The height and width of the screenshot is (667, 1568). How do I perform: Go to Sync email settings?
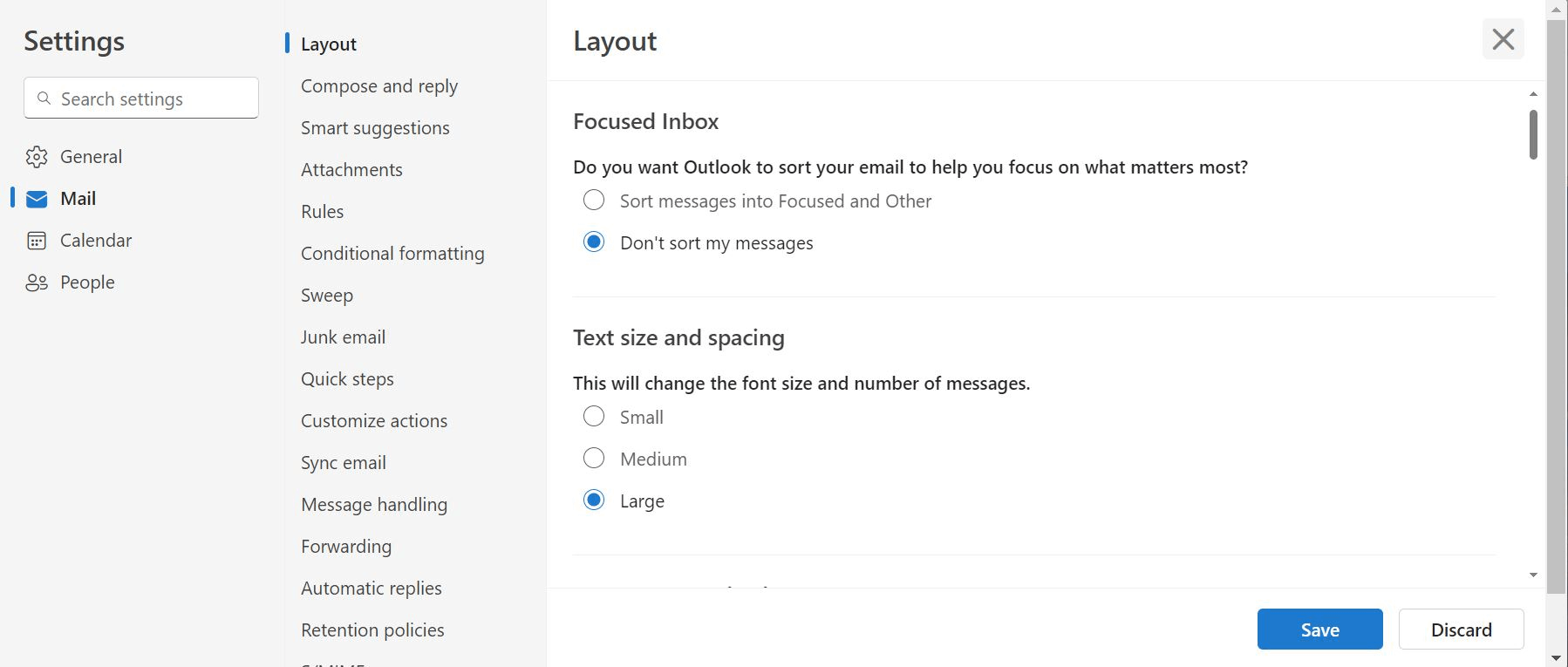[344, 462]
